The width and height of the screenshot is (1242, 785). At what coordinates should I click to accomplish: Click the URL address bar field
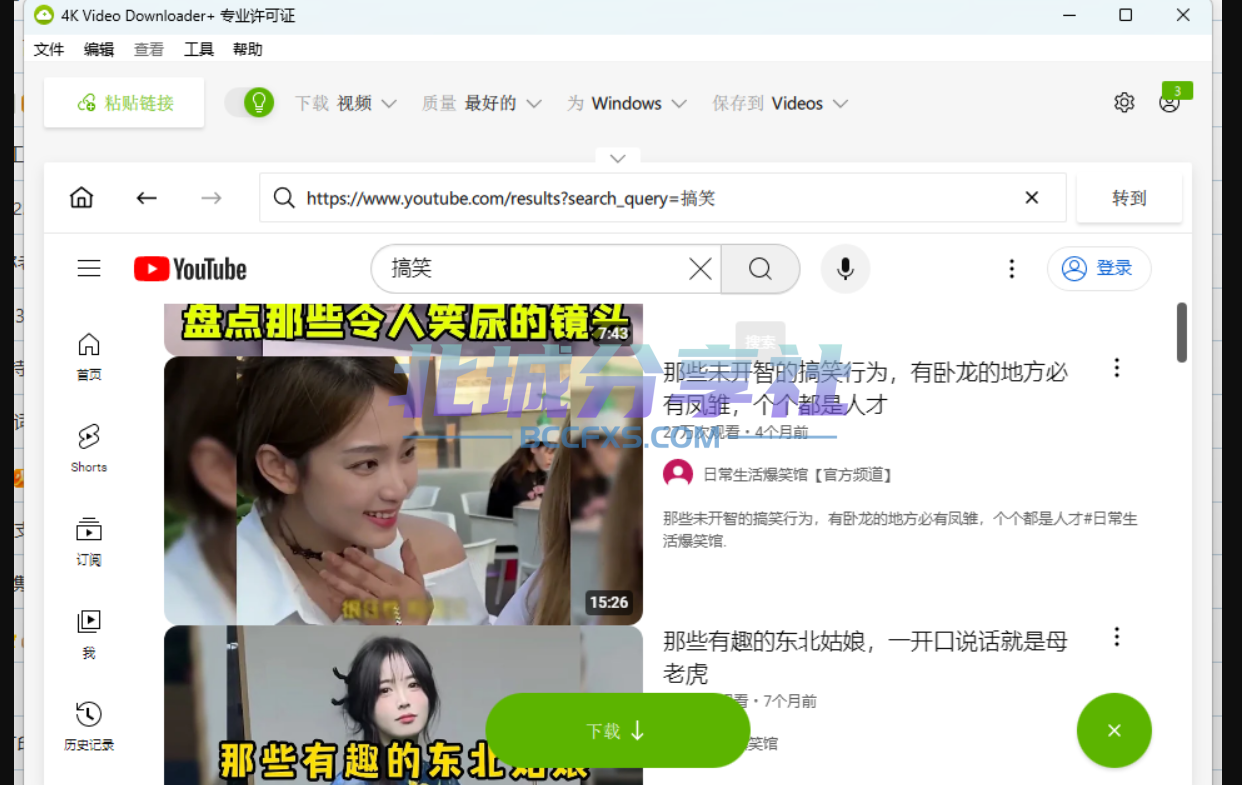662,198
